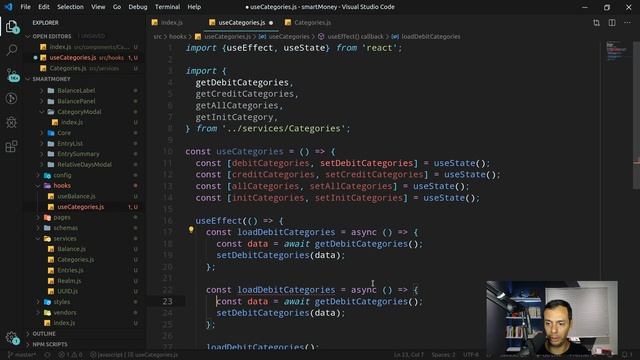Click hooks in the breadcrumb path
640x360 pixels.
point(178,37)
